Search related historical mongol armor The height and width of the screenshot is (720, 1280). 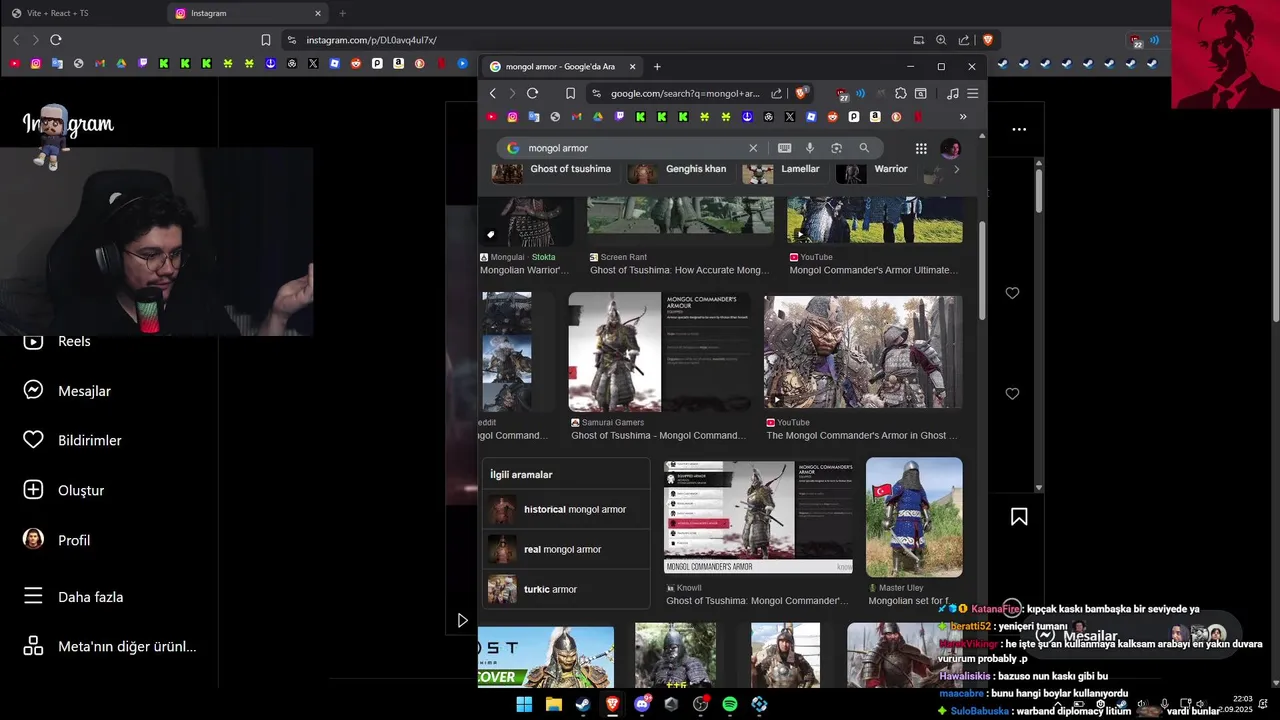coord(565,510)
